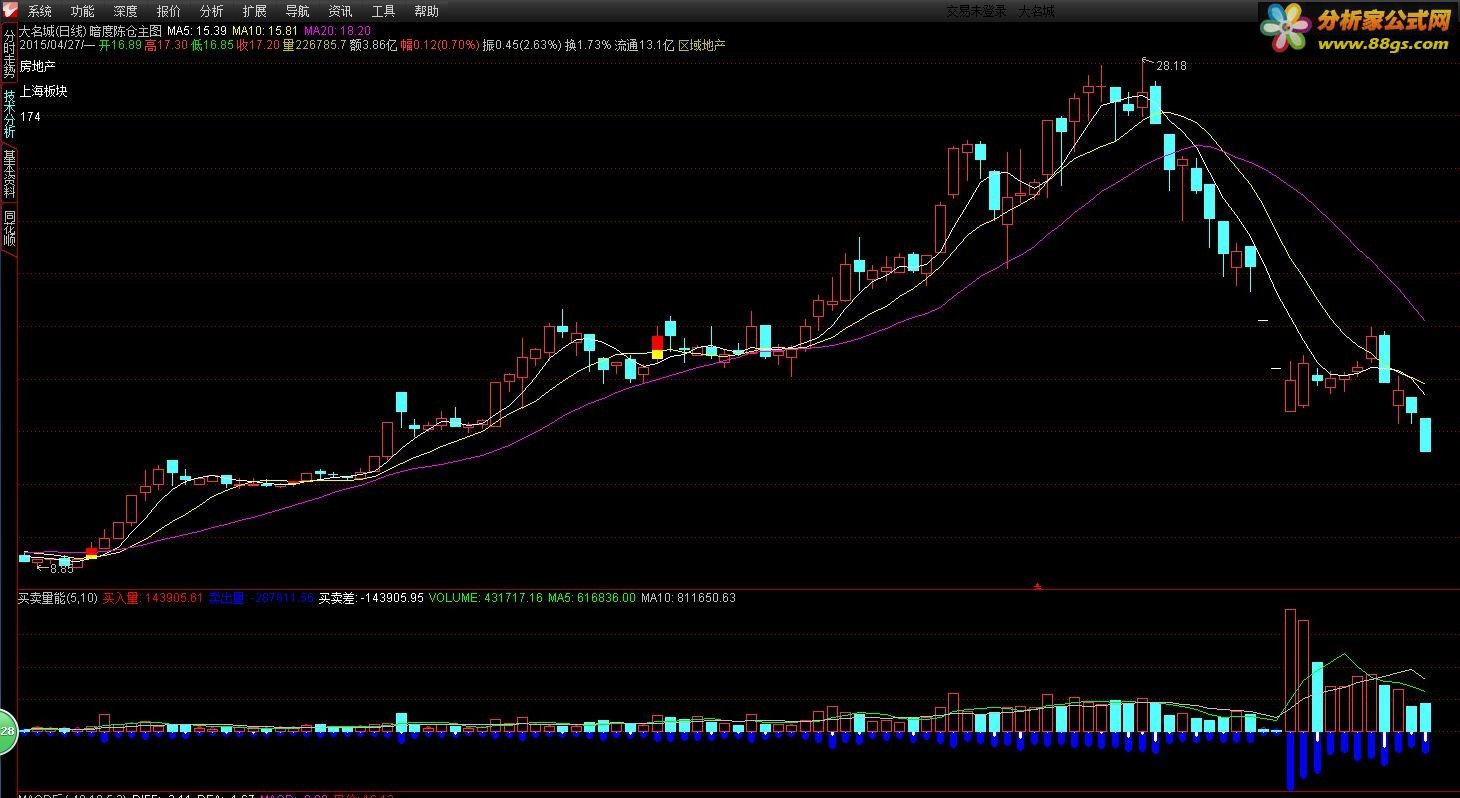Click the green circle badge 28
Image resolution: width=1460 pixels, height=798 pixels.
(6, 731)
